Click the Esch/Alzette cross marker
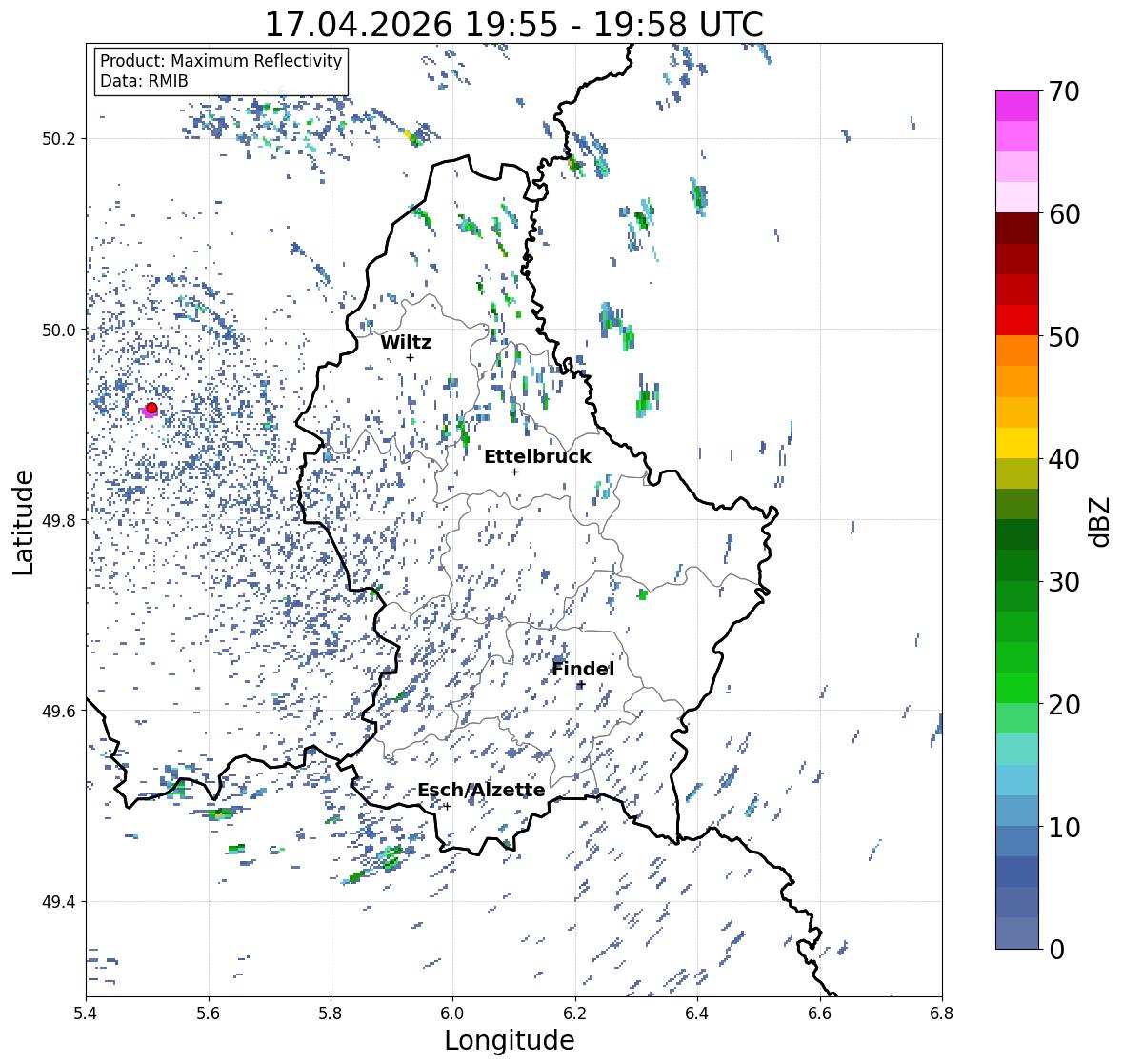Image resolution: width=1123 pixels, height=1064 pixels. pos(447,806)
